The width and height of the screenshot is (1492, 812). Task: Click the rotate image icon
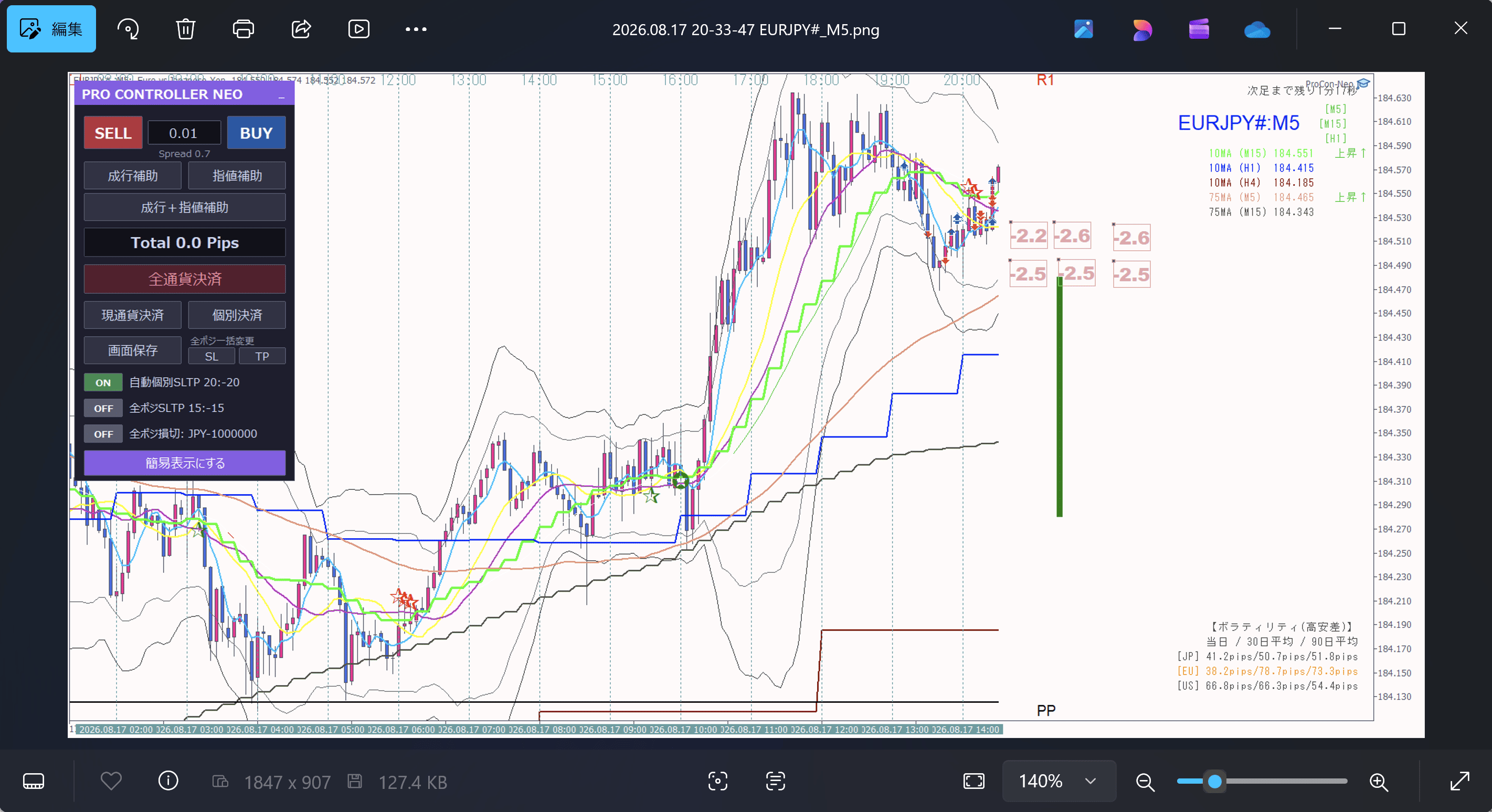128,29
